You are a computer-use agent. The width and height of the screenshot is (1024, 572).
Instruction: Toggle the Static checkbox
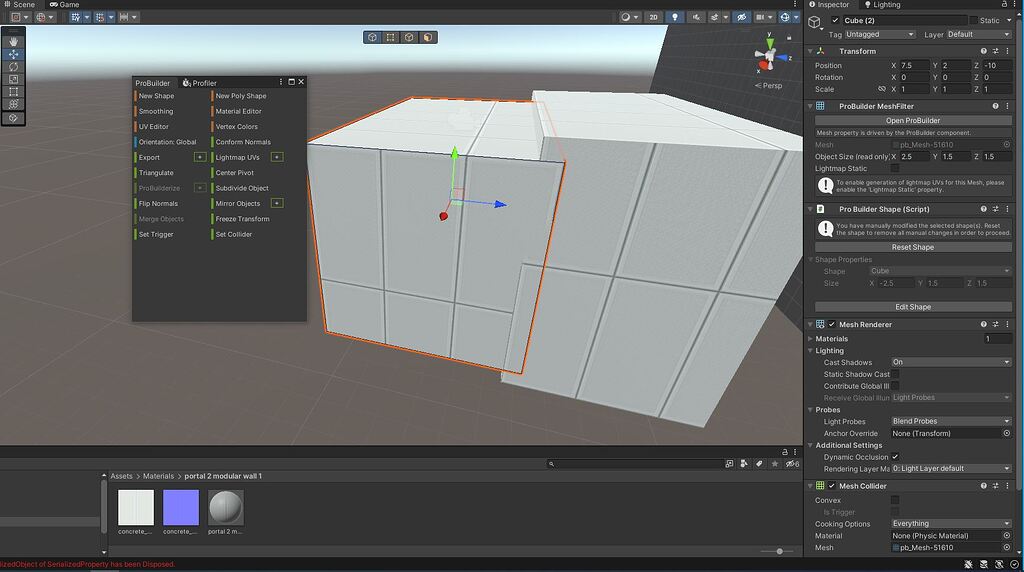[973, 20]
